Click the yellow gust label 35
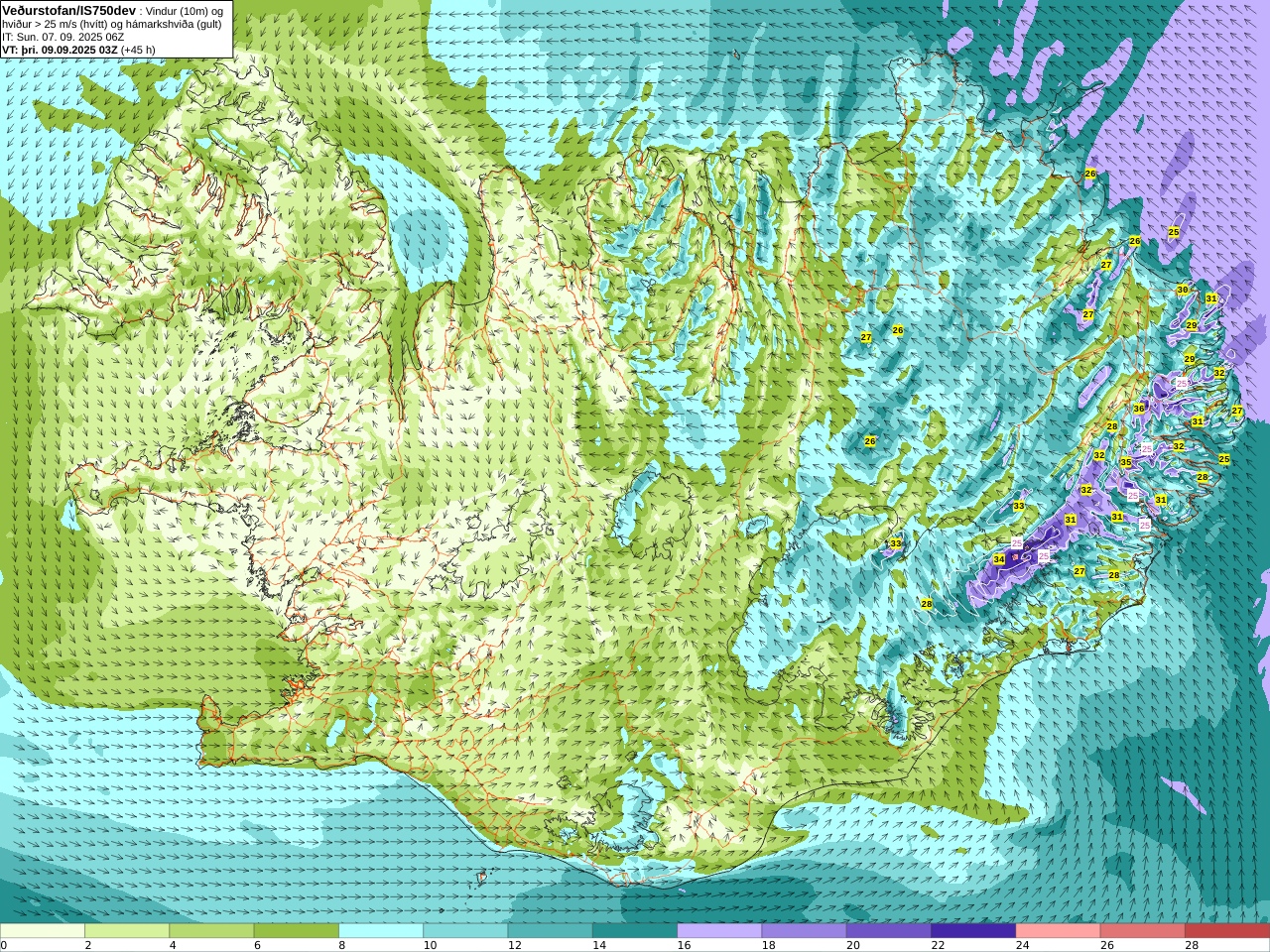The width and height of the screenshot is (1270, 952). 1126,463
